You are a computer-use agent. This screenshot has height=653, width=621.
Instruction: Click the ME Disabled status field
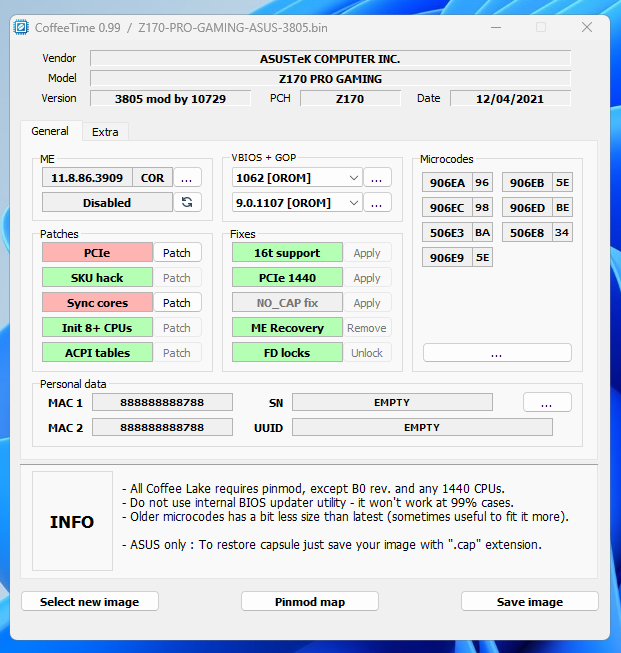pos(107,203)
